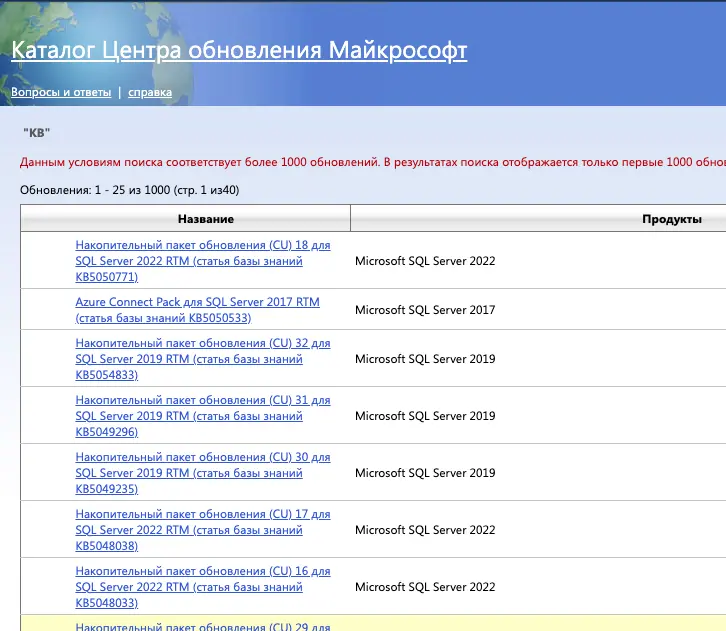Open the справка link

point(150,92)
